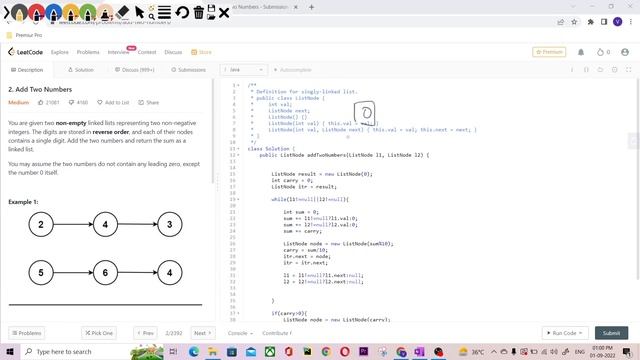This screenshot has height=360, width=640.
Task: Switch to the Submissions tab
Action: point(188,70)
